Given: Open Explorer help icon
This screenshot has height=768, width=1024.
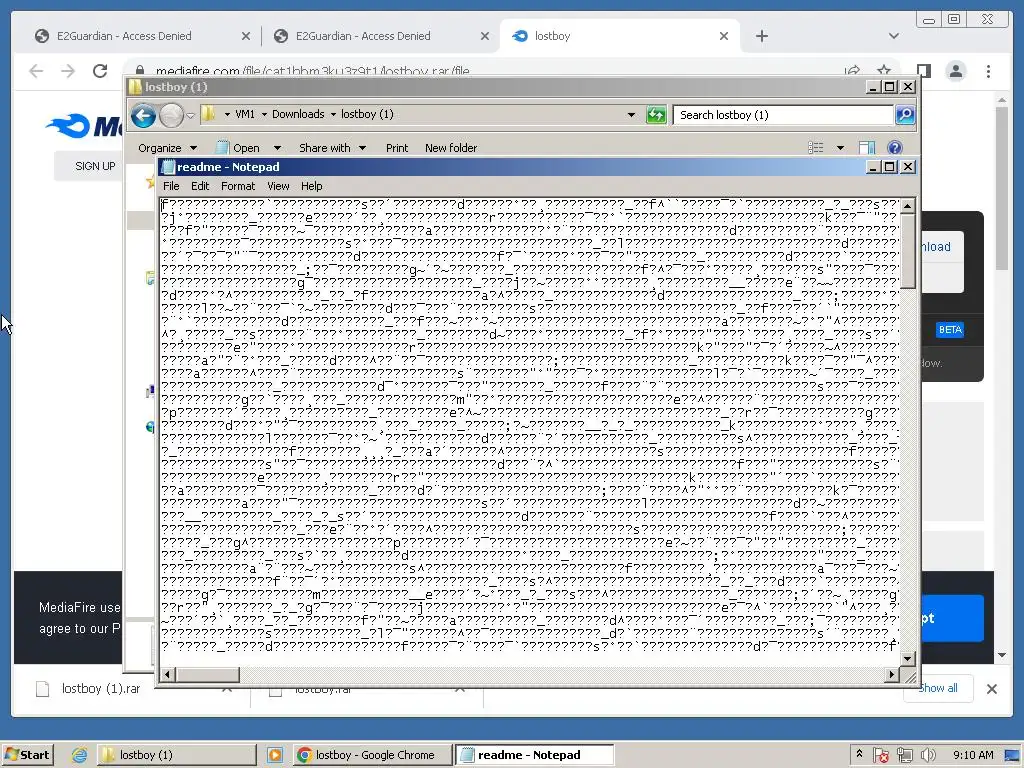Looking at the screenshot, I should (x=895, y=148).
